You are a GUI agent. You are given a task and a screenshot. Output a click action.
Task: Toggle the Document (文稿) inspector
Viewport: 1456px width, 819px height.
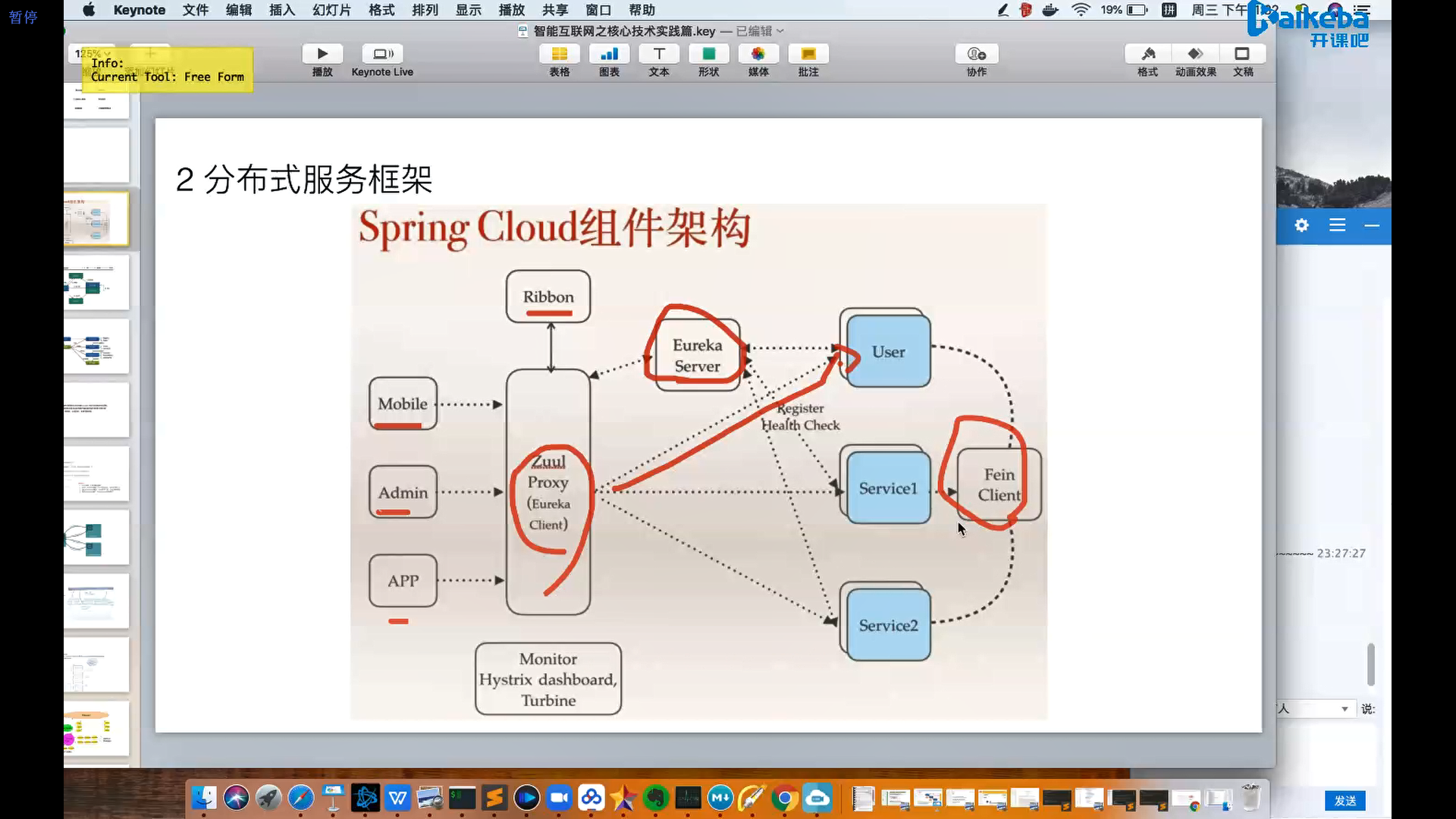(1242, 54)
